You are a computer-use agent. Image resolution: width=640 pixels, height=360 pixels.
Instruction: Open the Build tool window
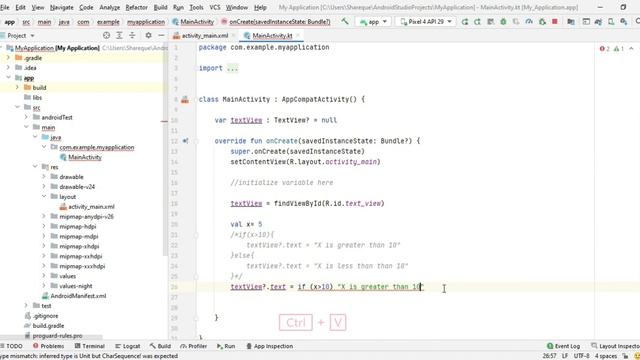(x=160, y=346)
